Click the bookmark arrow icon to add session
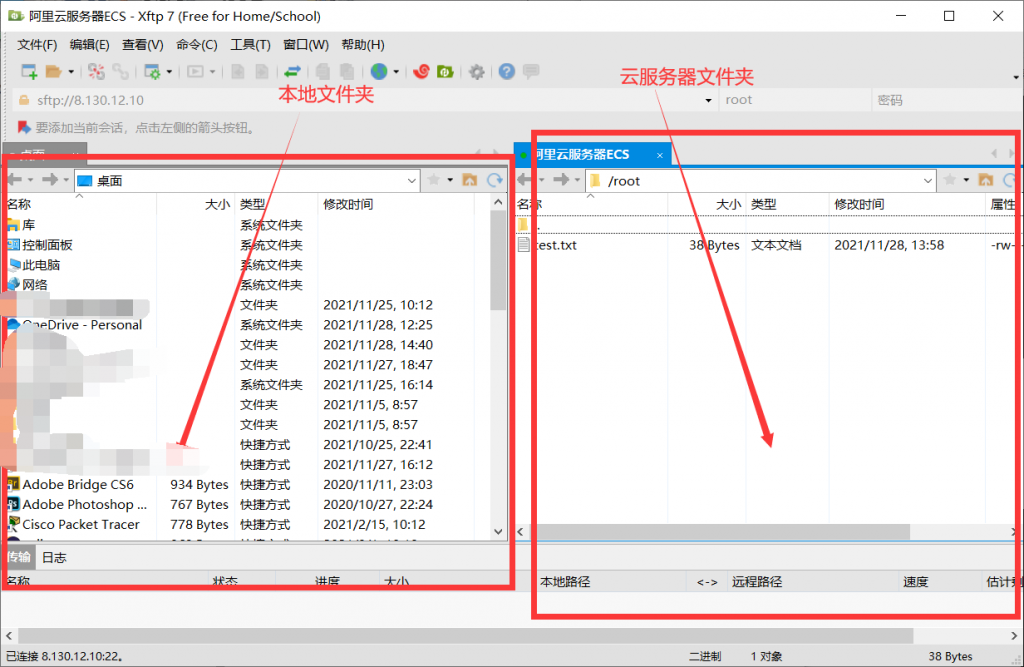 (24, 127)
